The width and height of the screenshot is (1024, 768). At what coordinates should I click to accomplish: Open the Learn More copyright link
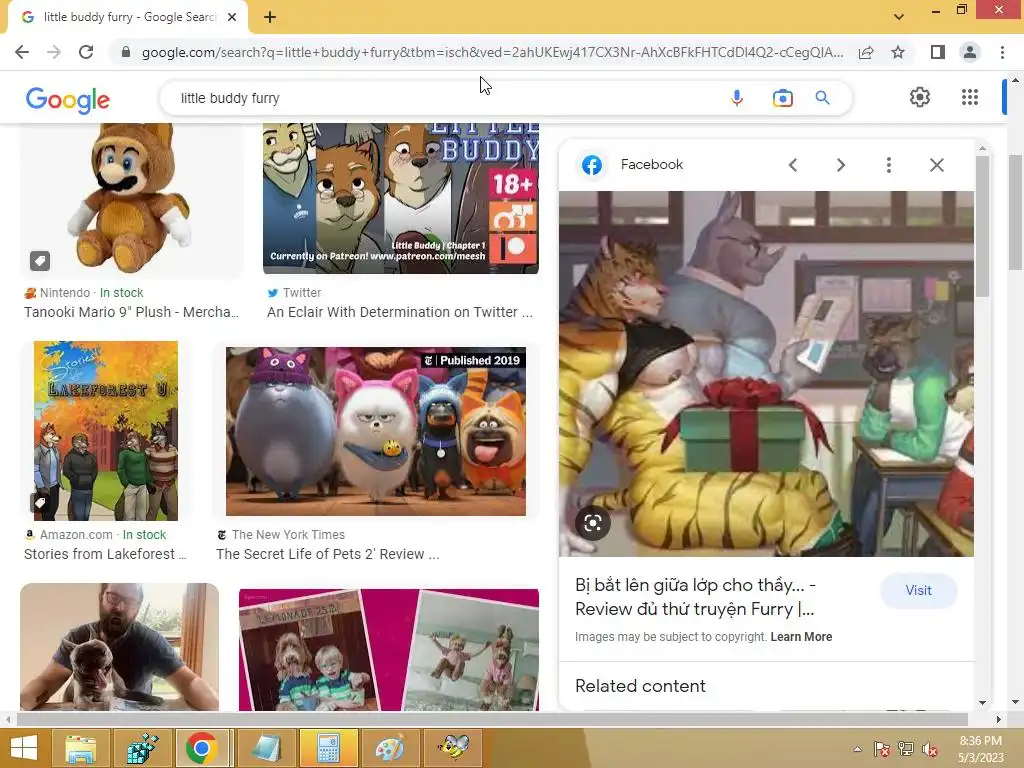point(801,637)
